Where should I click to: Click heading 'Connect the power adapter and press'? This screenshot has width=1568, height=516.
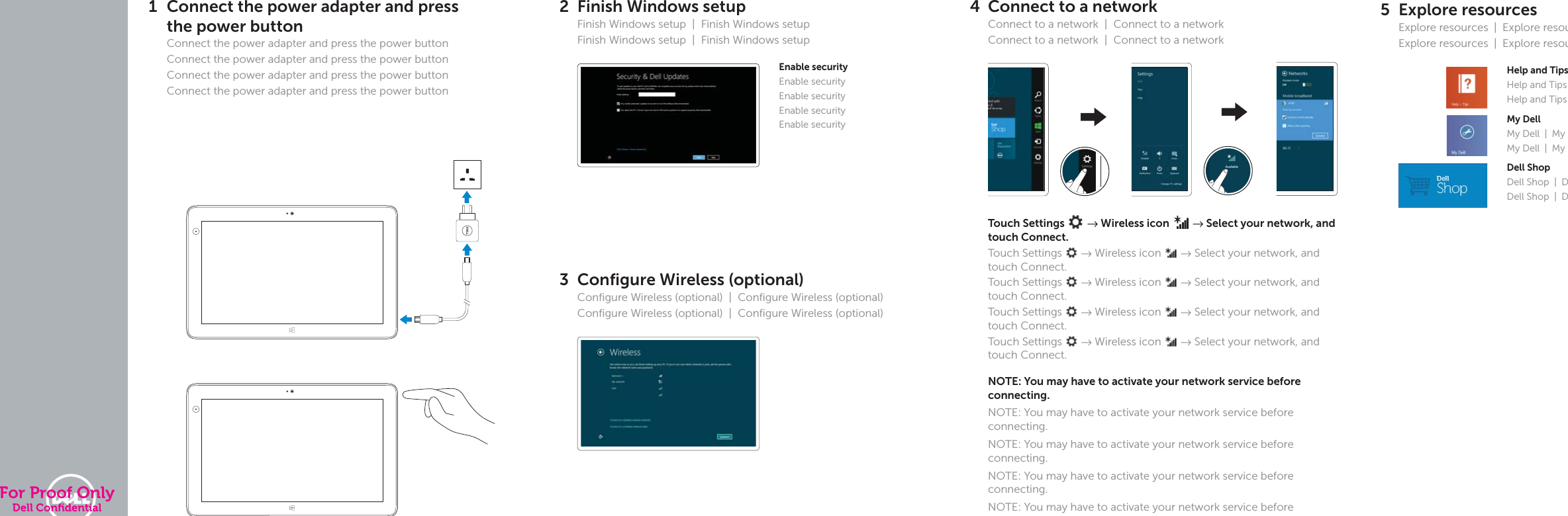(x=313, y=7)
